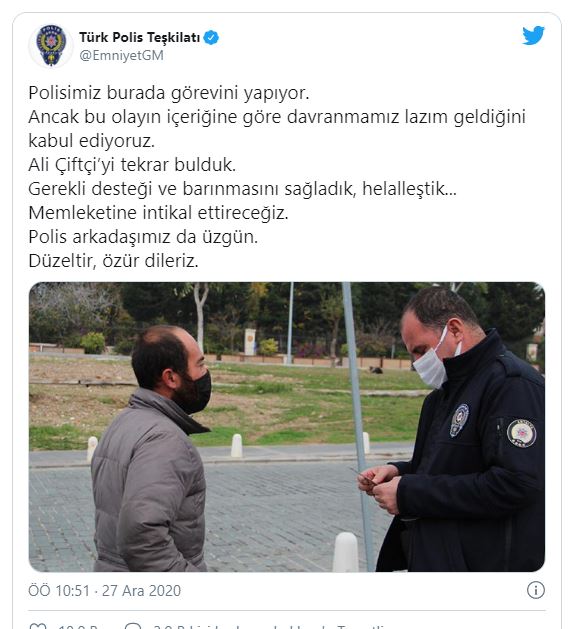Screen dimensions: 579x629
Task: Open the police emblem profile avatar
Action: (x=51, y=46)
